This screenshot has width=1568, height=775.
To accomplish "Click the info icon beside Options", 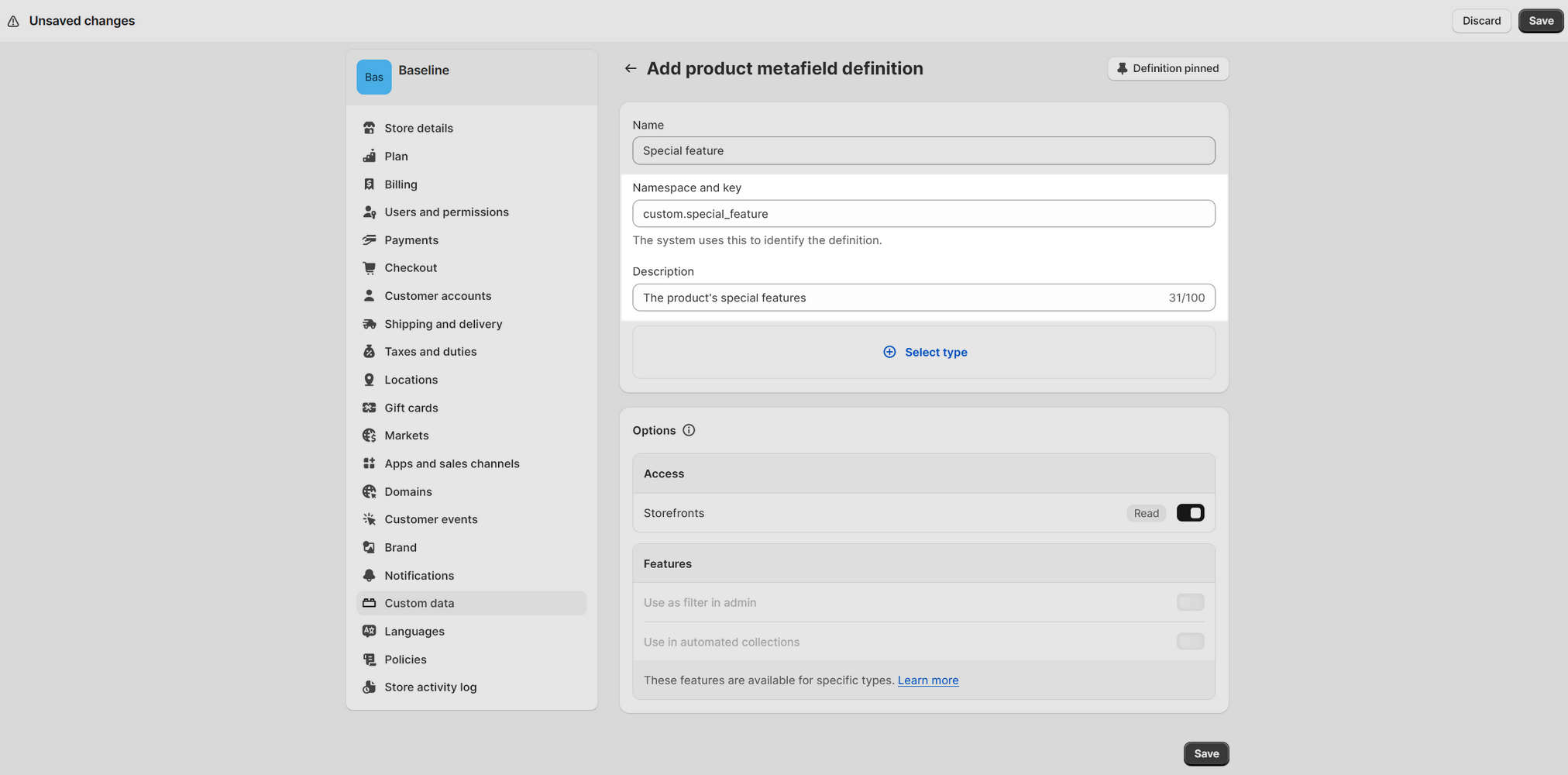I will coord(689,430).
